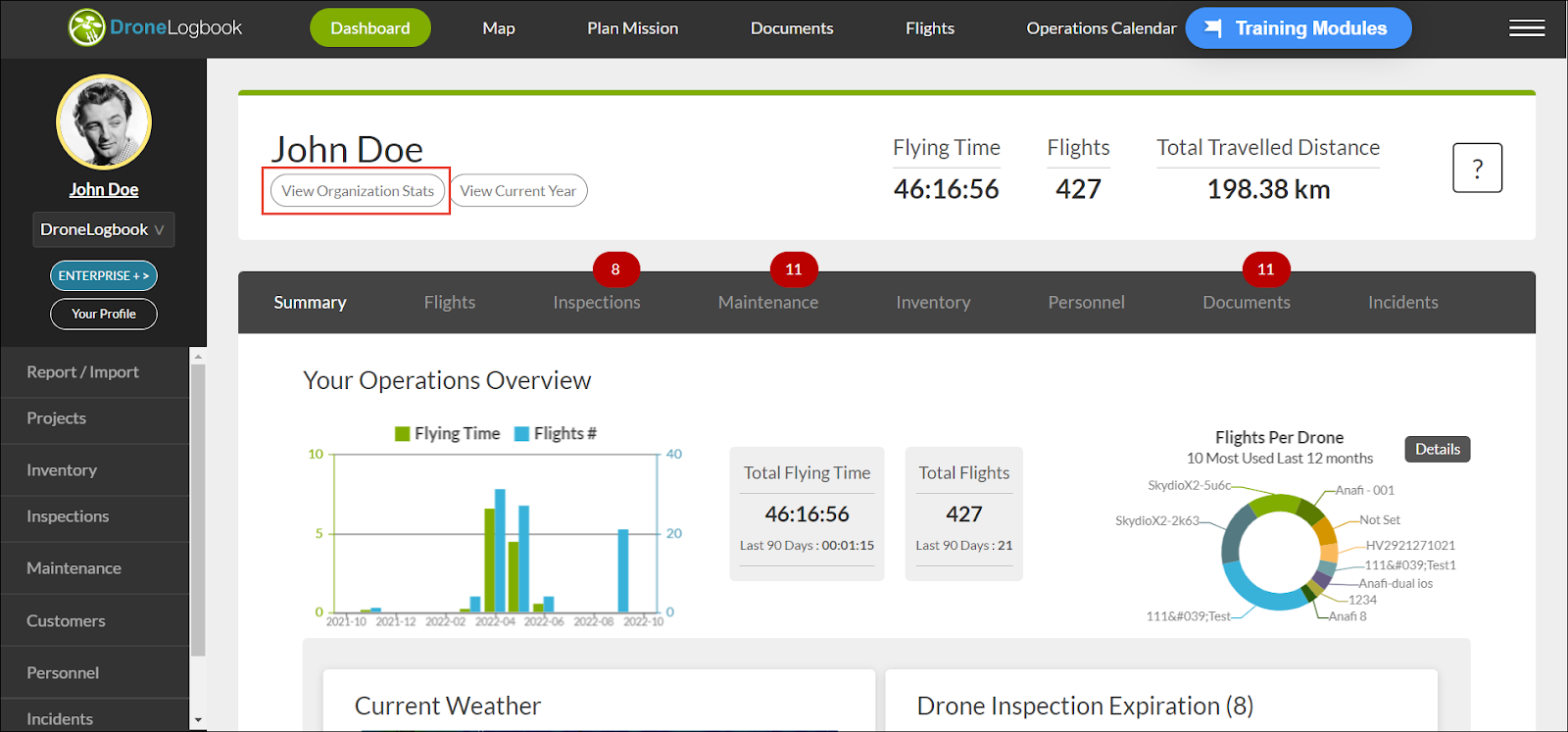Click the sidebar vertical scrollbar thumb

click(x=198, y=511)
